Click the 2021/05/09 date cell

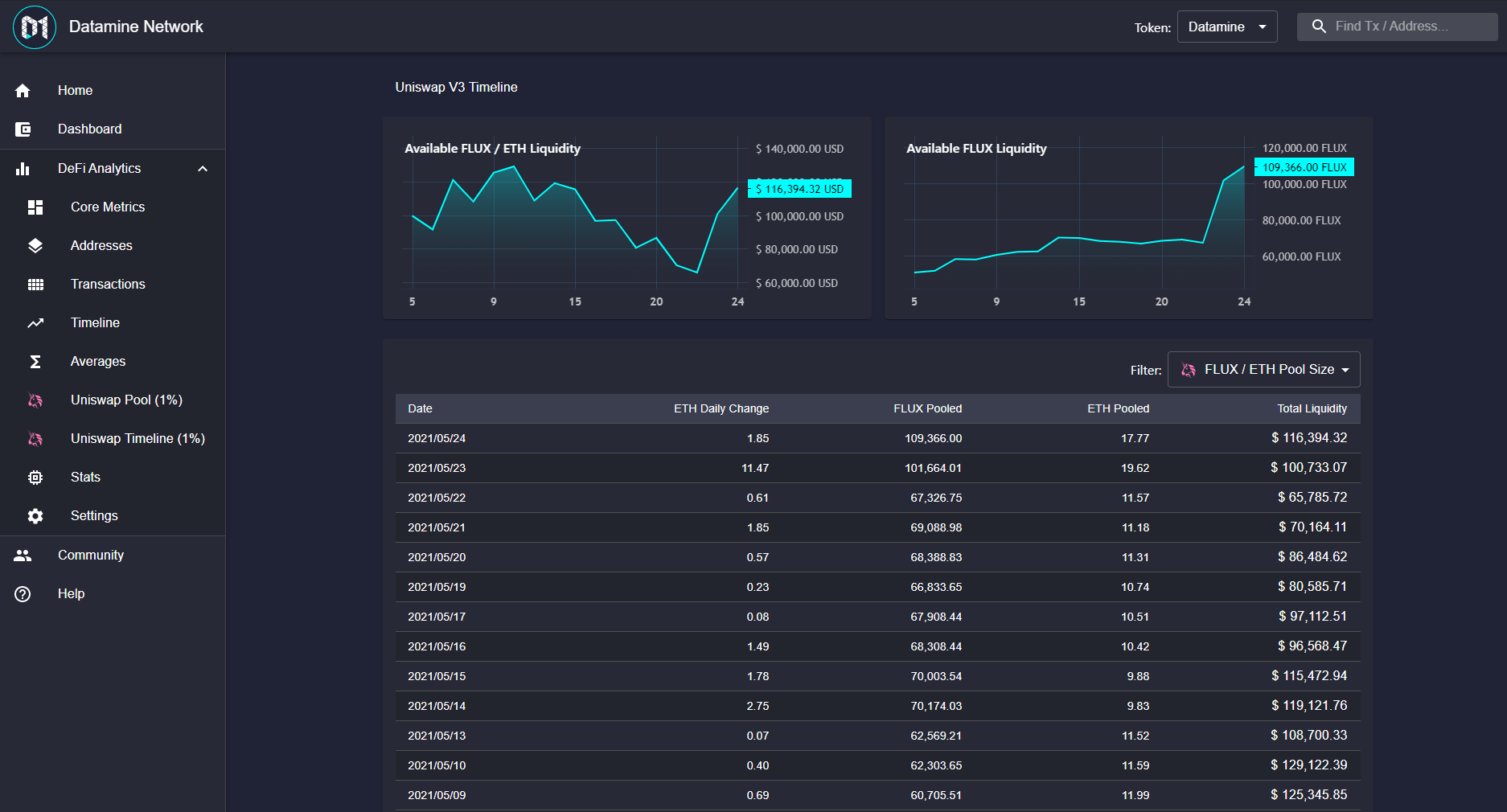(437, 796)
